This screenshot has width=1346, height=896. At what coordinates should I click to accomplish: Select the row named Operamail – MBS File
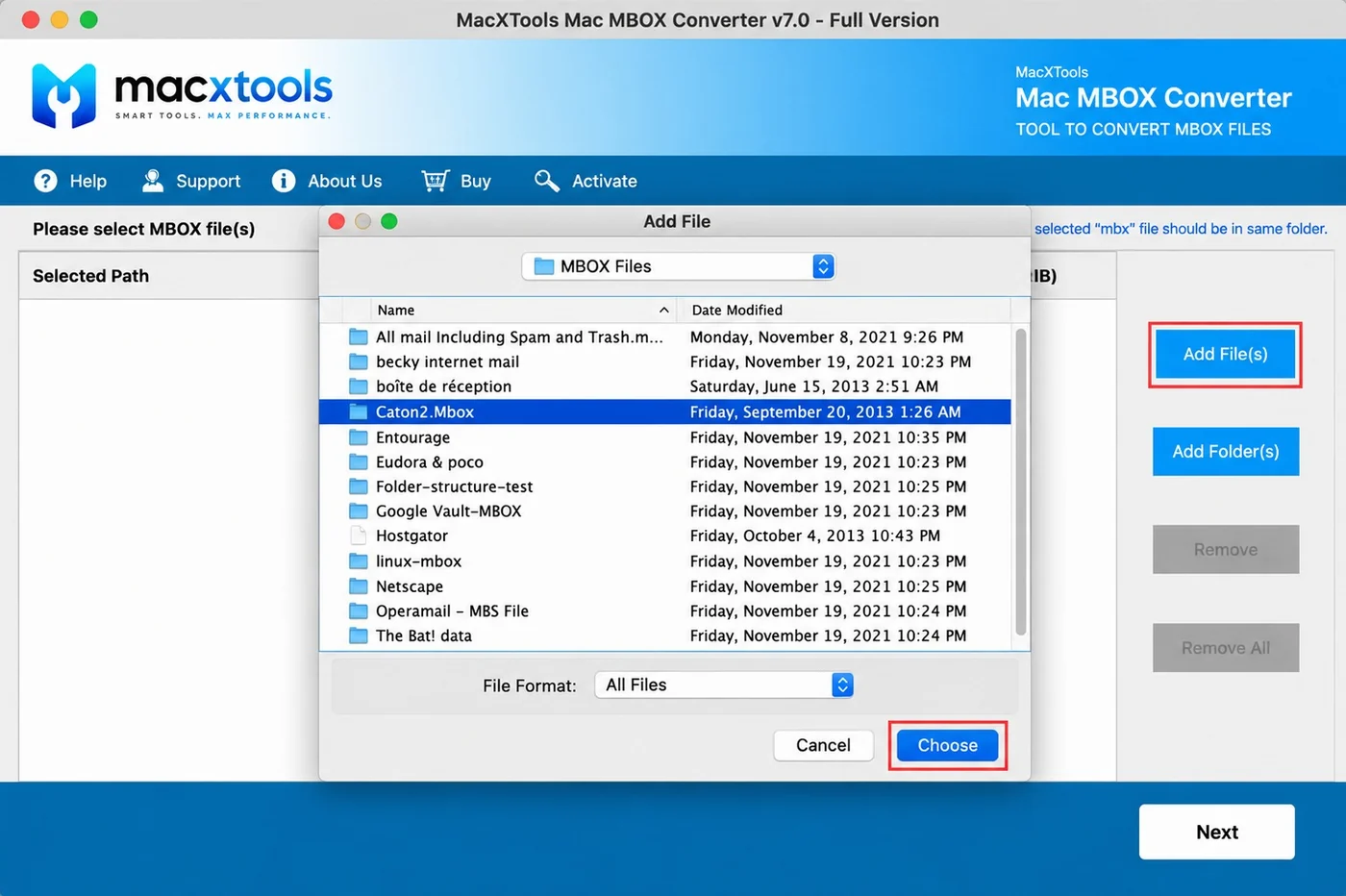665,611
